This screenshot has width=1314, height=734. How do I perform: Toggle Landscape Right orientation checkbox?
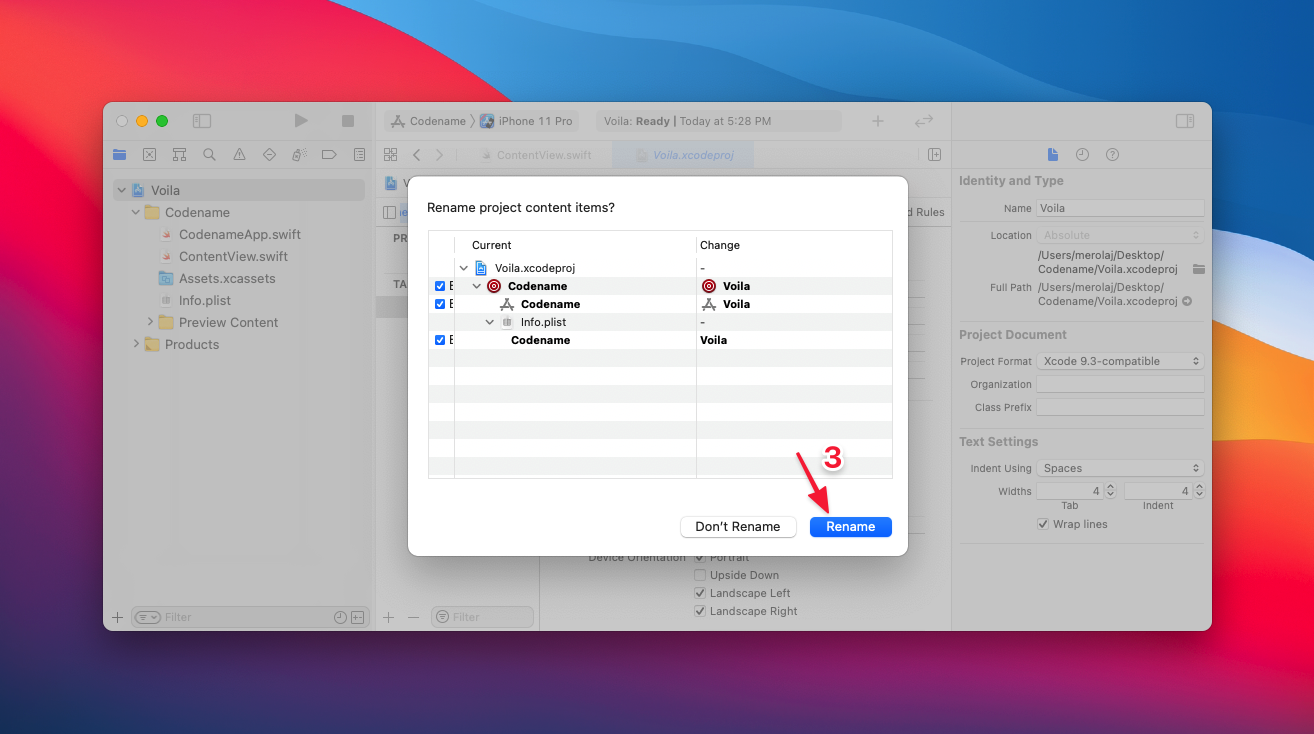(x=700, y=611)
